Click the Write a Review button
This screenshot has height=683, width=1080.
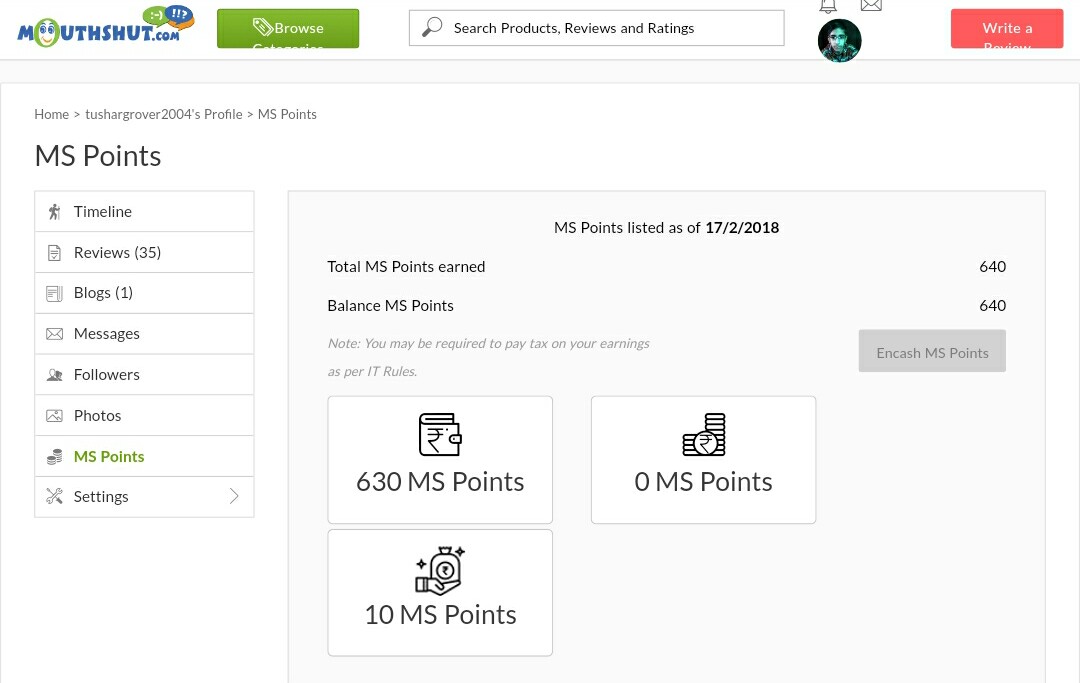coord(1006,29)
